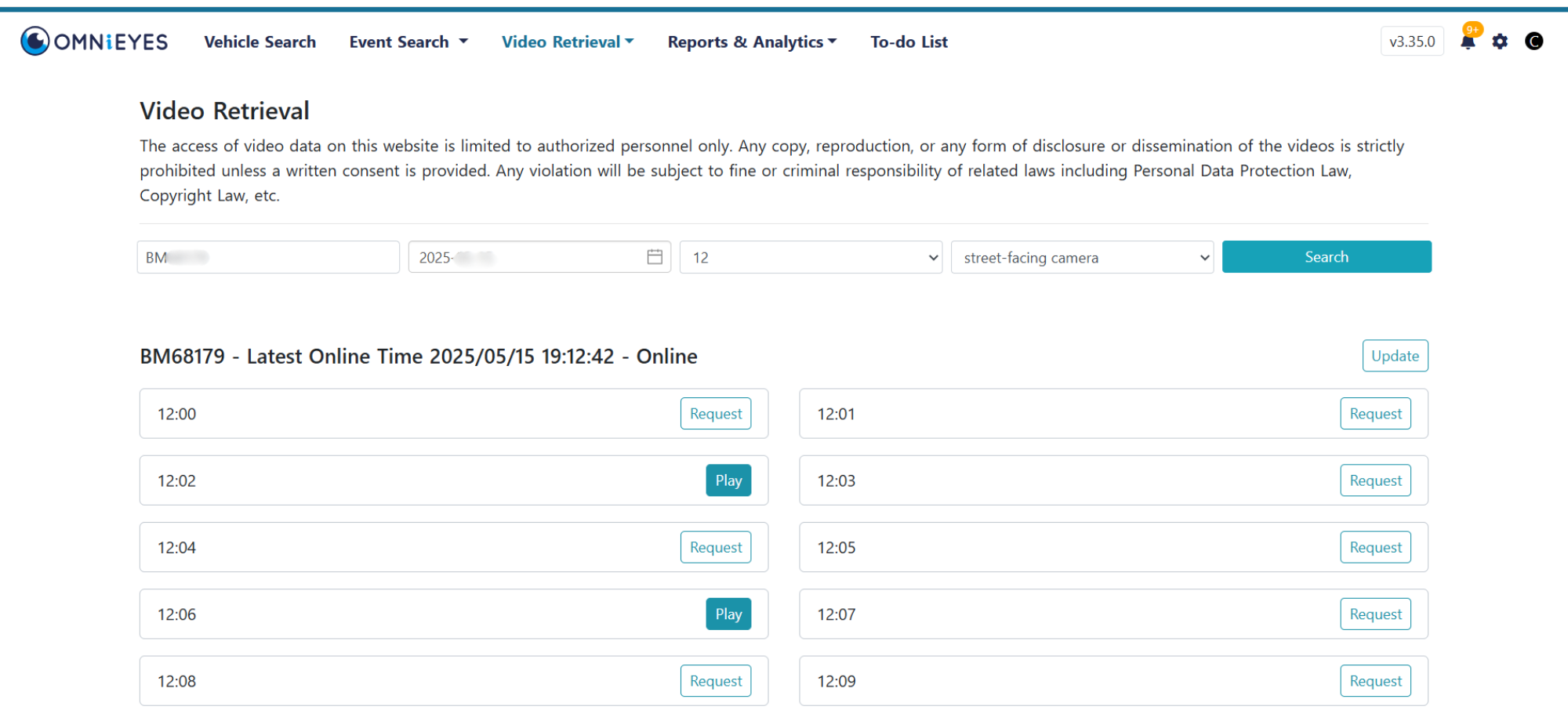Play the 12:02 video clip
The image size is (1568, 721).
[x=728, y=480]
